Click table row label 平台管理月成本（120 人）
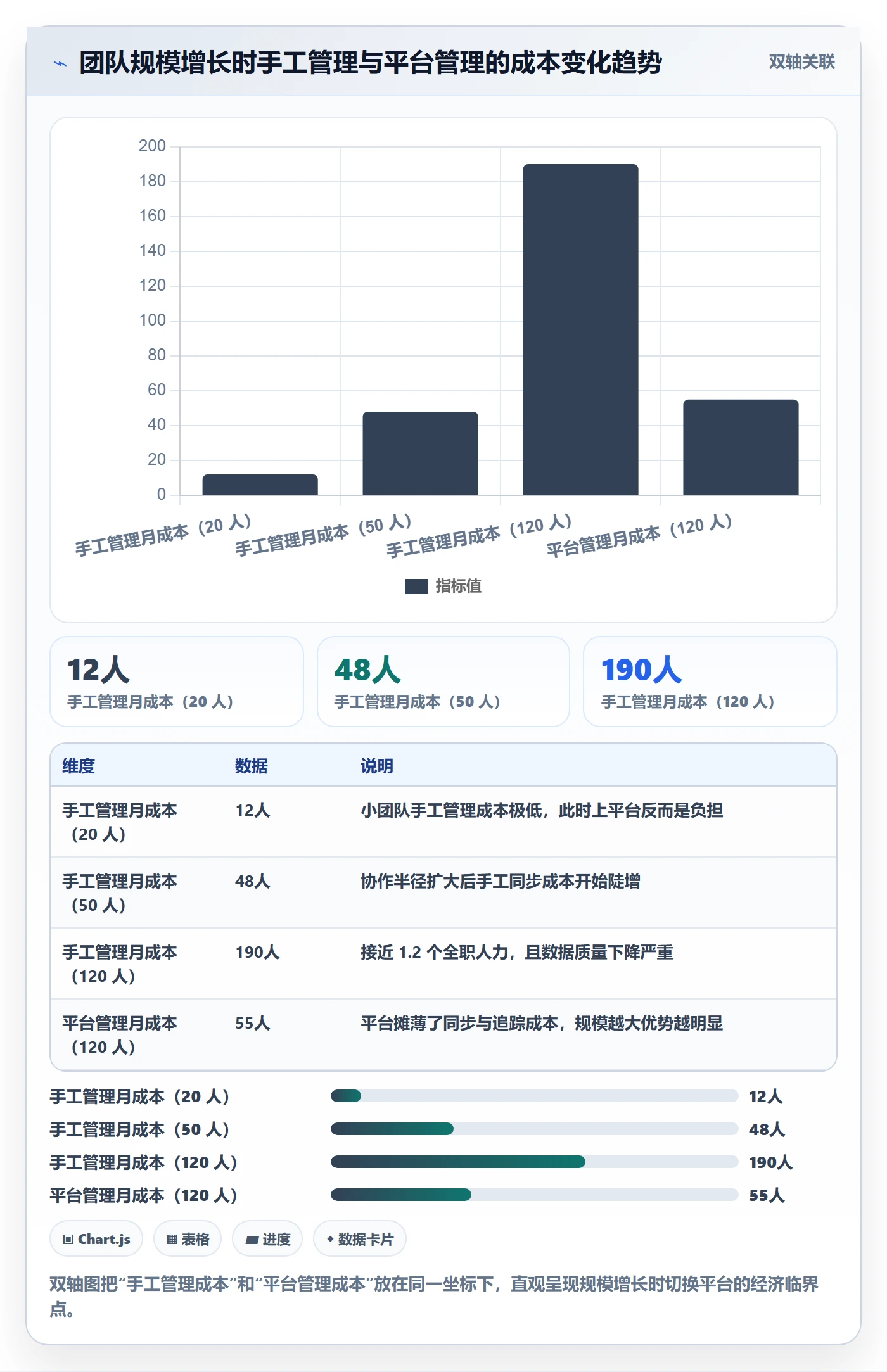Viewport: 887px width, 1372px height. [x=120, y=1034]
